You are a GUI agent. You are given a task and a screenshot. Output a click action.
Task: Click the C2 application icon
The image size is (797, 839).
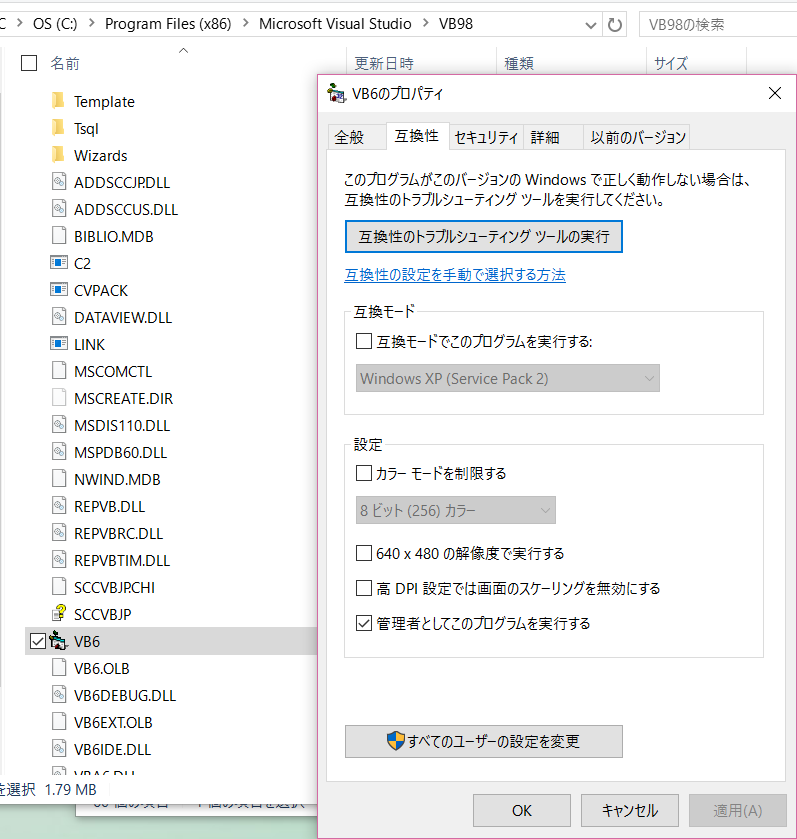[59, 263]
